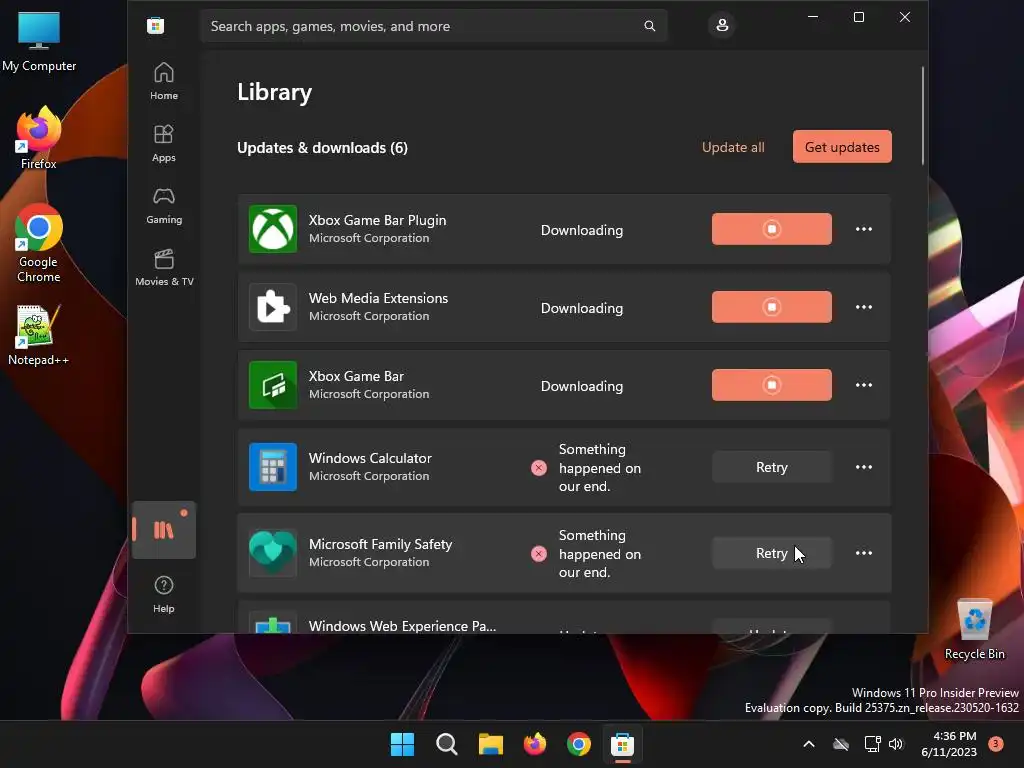Click the Store window vertical scrollbar
The width and height of the screenshot is (1024, 768).
[x=923, y=115]
